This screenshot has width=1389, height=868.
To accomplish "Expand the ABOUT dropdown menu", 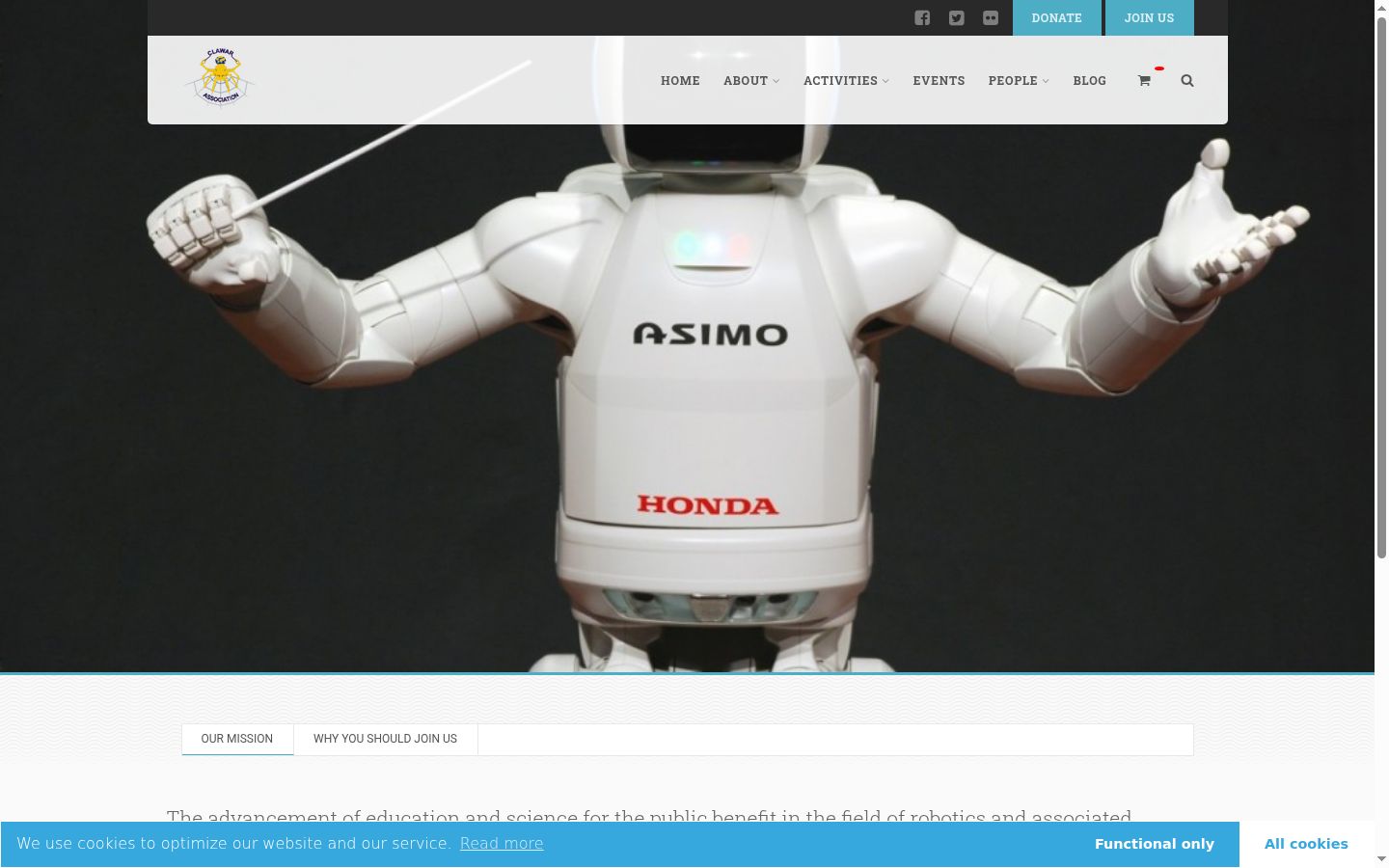I will 751,80.
